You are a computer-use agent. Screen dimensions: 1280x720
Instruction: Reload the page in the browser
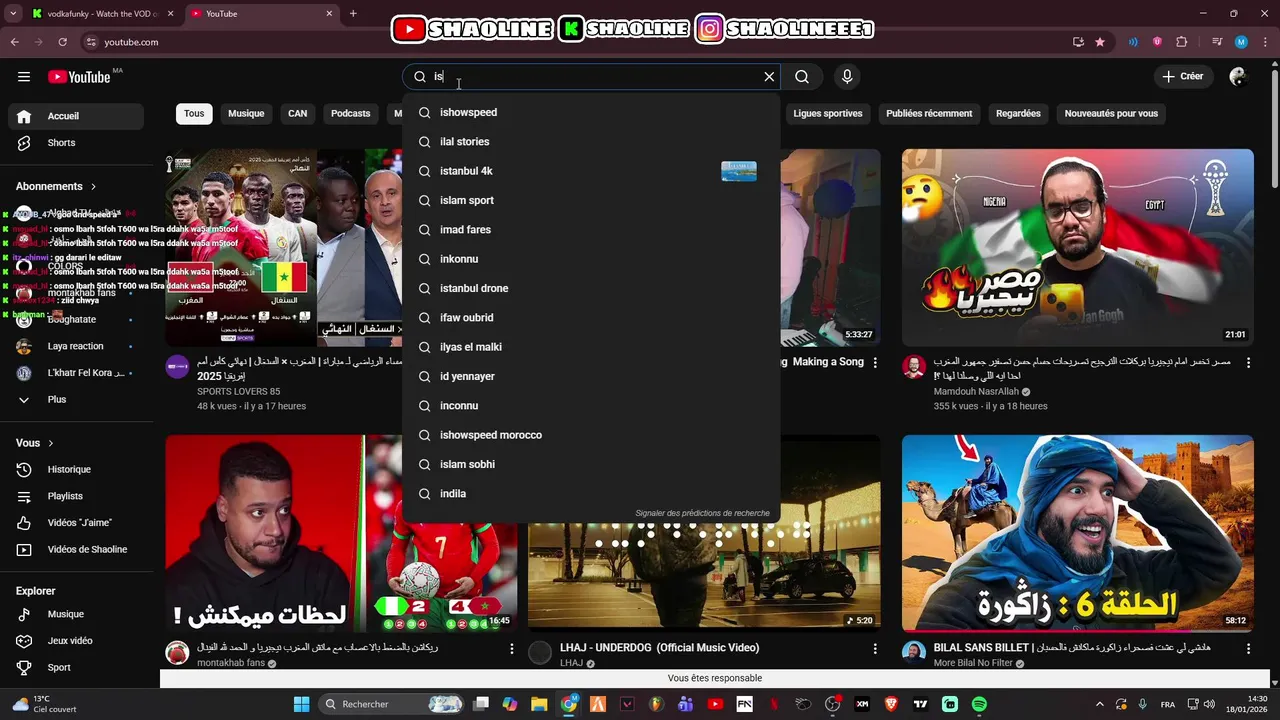point(62,42)
